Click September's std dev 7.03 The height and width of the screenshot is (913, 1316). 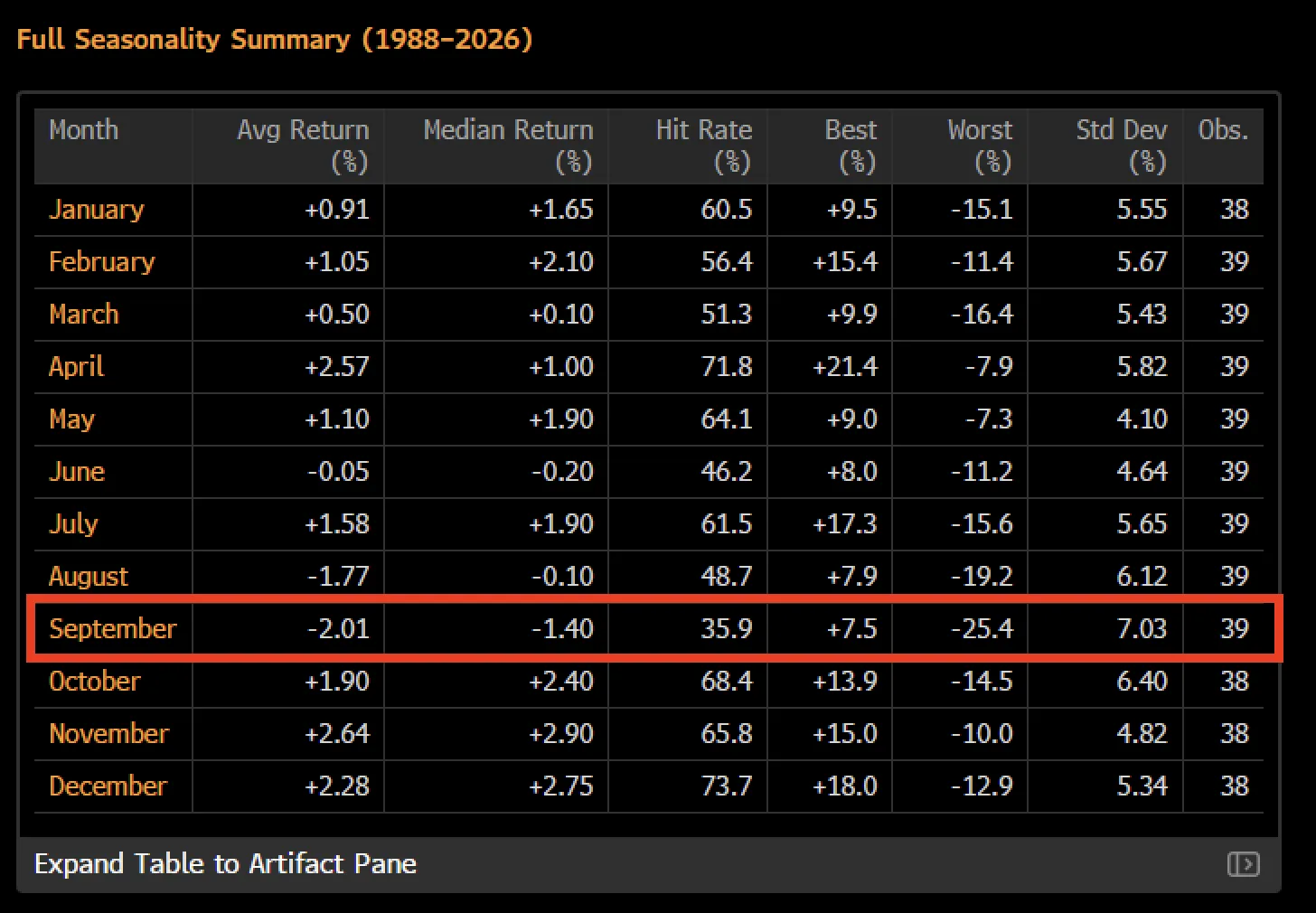1142,629
